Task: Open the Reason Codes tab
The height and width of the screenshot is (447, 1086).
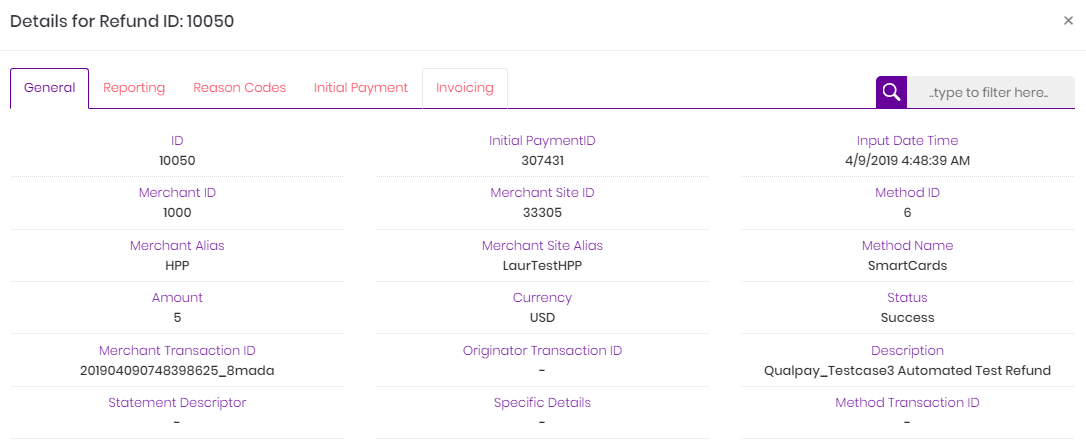Action: 240,88
